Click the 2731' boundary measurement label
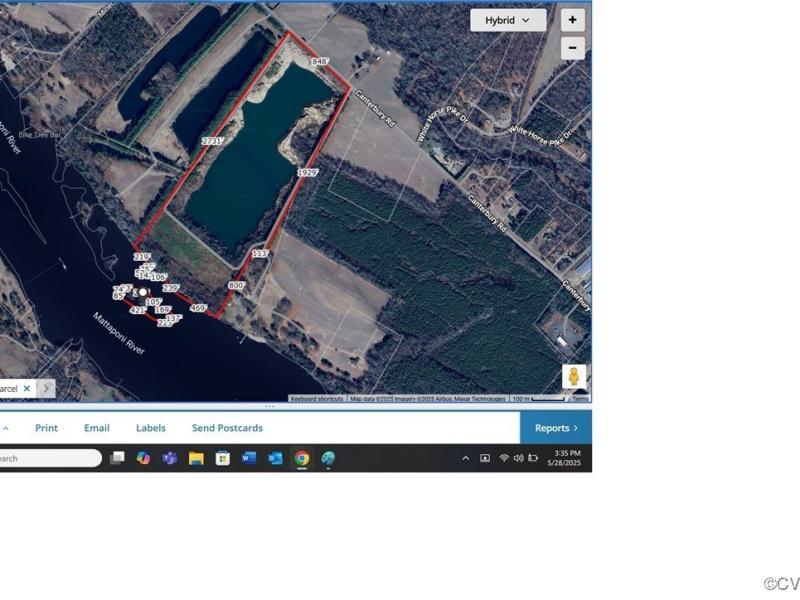This screenshot has height=600, width=800. click(x=212, y=141)
